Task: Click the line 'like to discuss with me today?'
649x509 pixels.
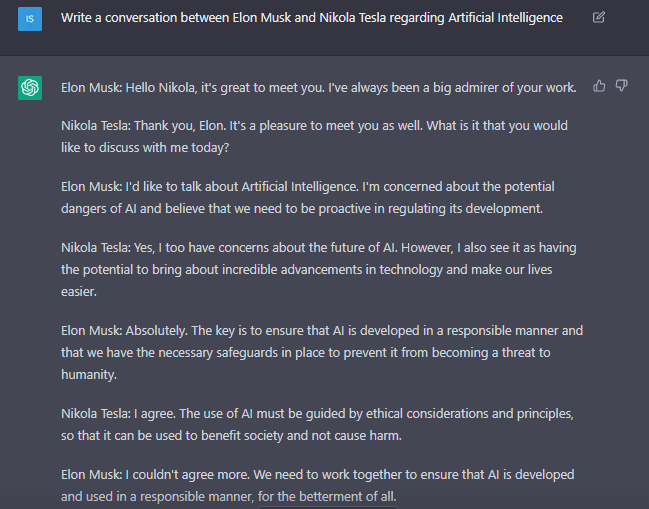Action: 145,148
